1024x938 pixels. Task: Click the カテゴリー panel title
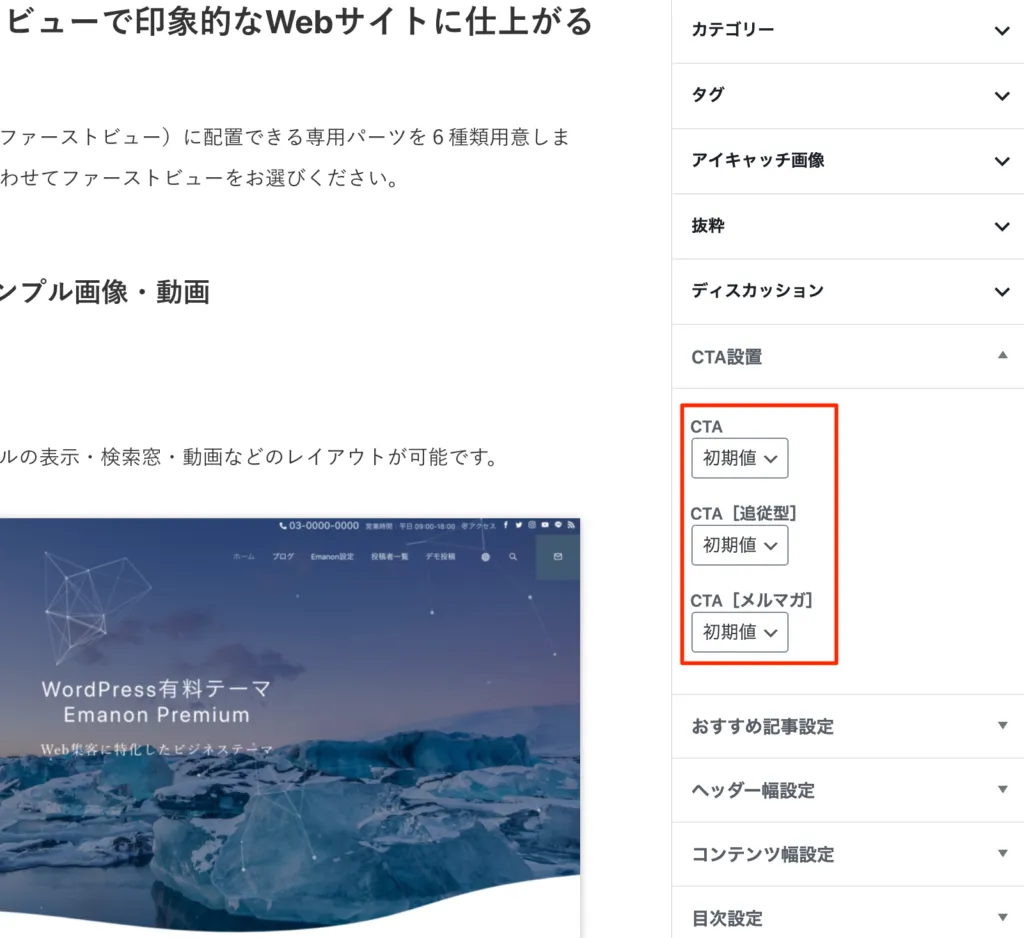pos(733,30)
